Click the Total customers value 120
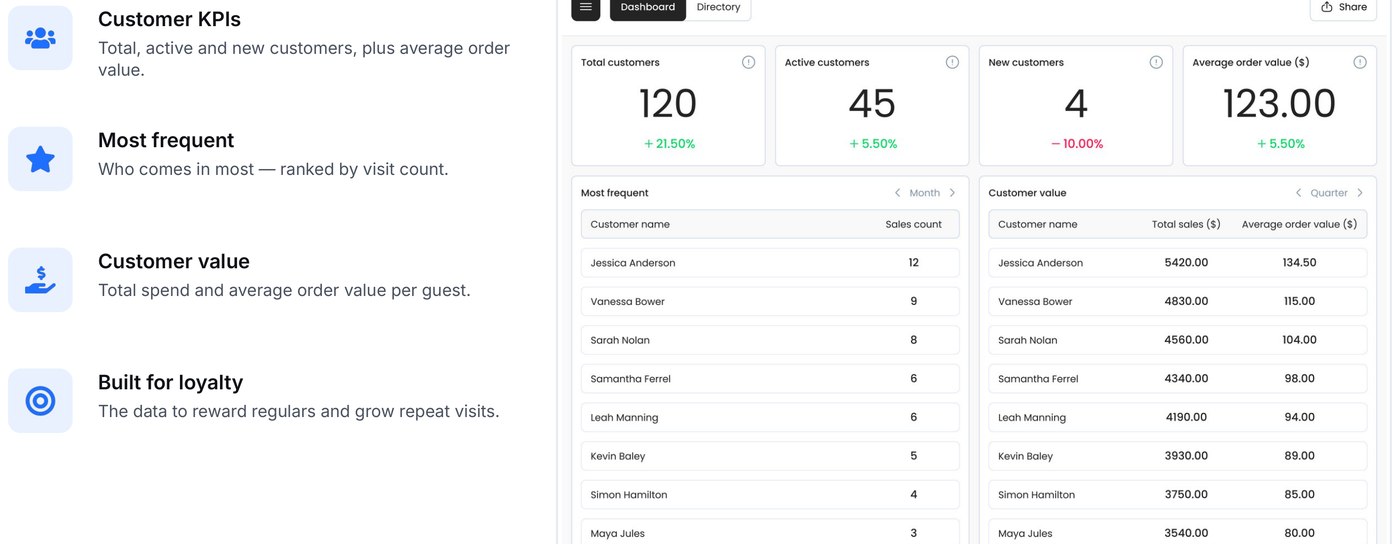 667,104
